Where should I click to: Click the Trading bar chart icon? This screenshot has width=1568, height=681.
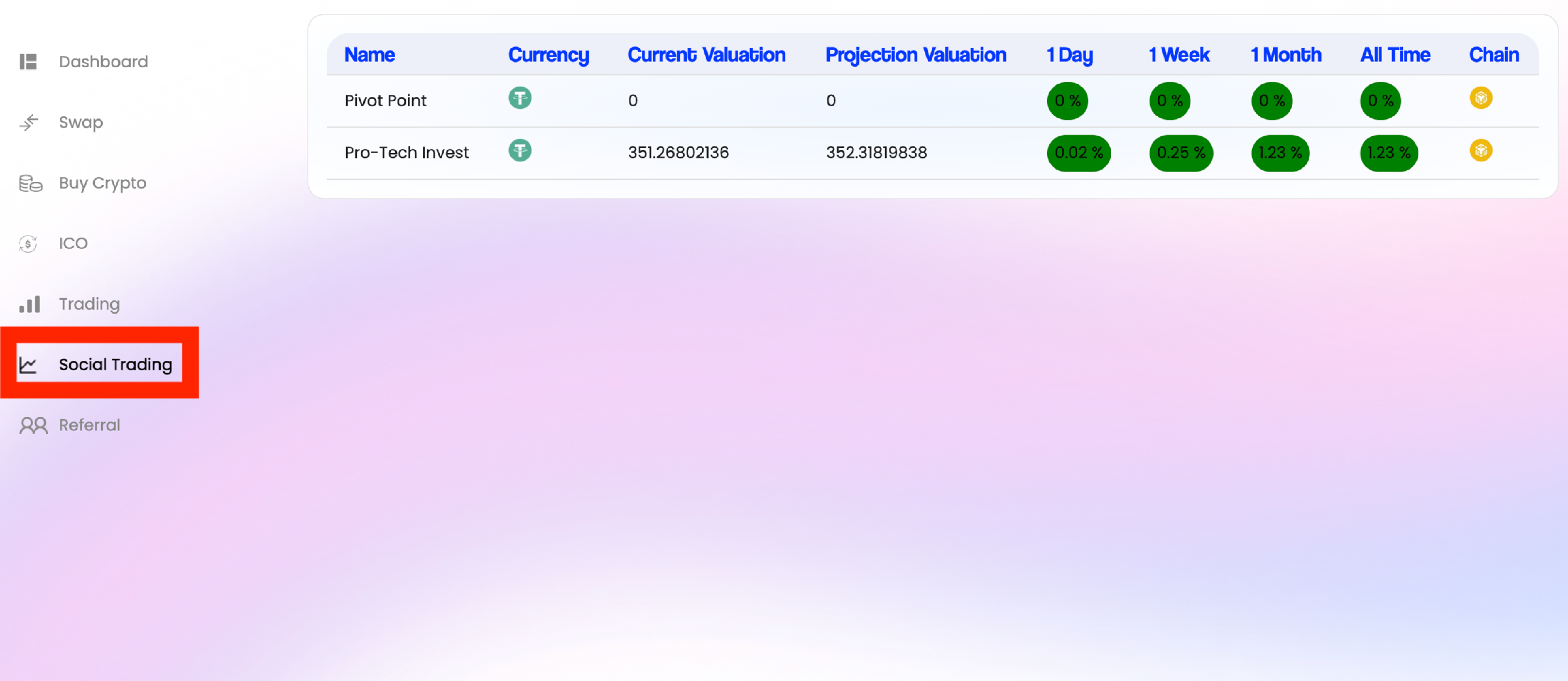[x=29, y=304]
